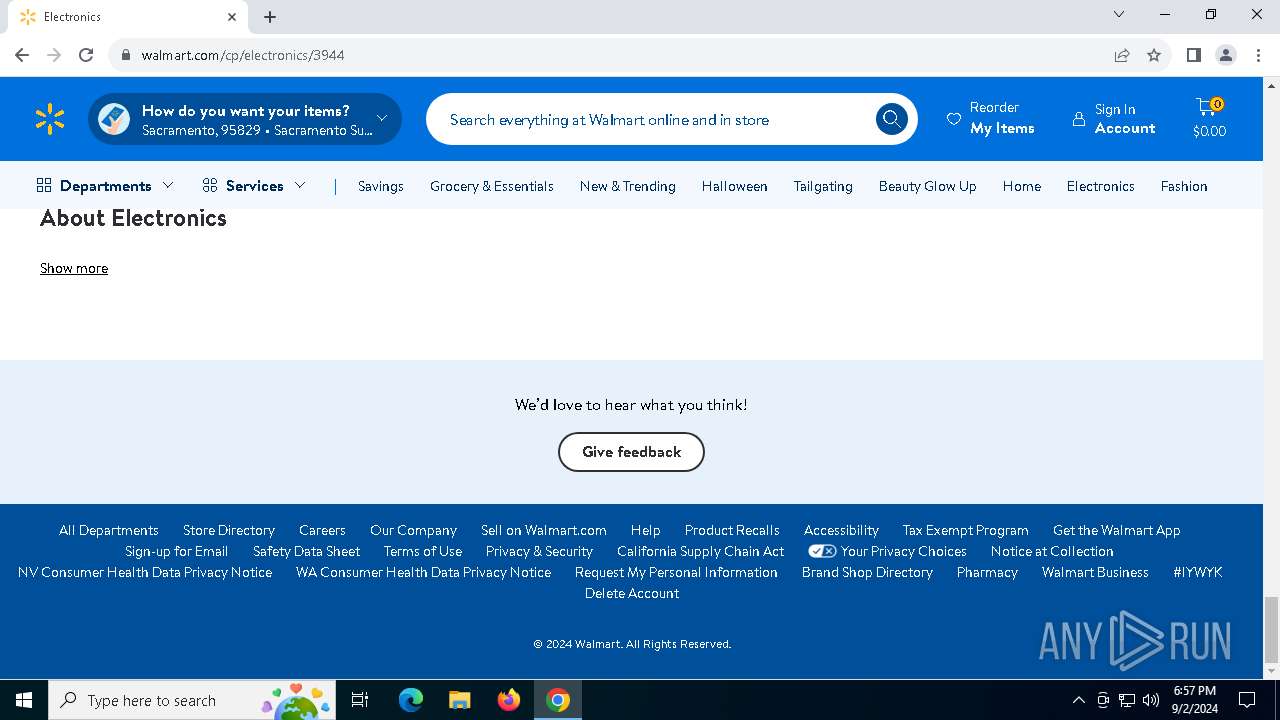Go to the Home nav item

click(x=1022, y=186)
